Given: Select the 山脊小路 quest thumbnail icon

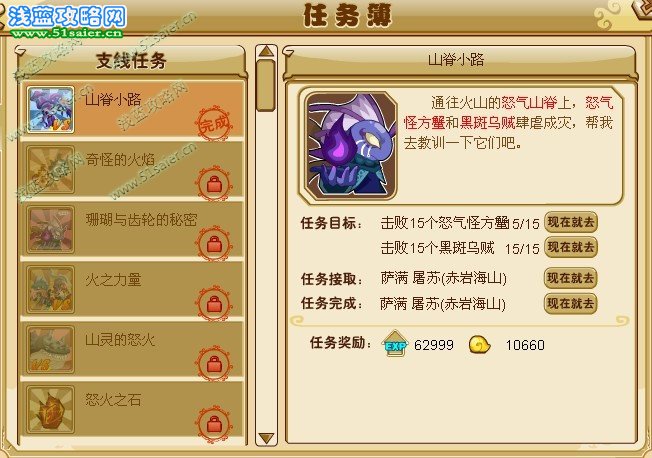Looking at the screenshot, I should 50,110.
